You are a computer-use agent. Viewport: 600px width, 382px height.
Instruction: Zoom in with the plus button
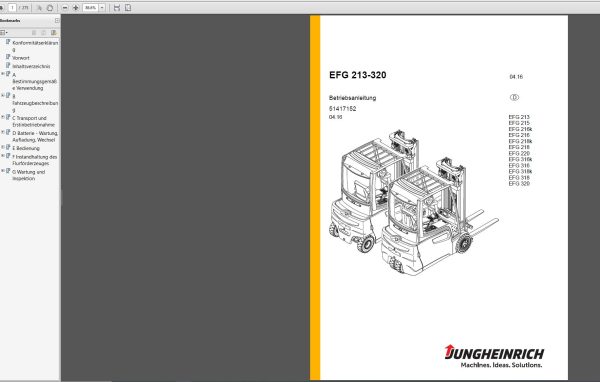pyautogui.click(x=76, y=8)
